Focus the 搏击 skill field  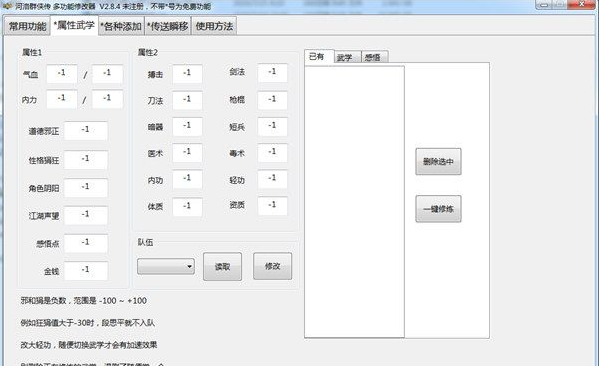pyautogui.click(x=187, y=74)
